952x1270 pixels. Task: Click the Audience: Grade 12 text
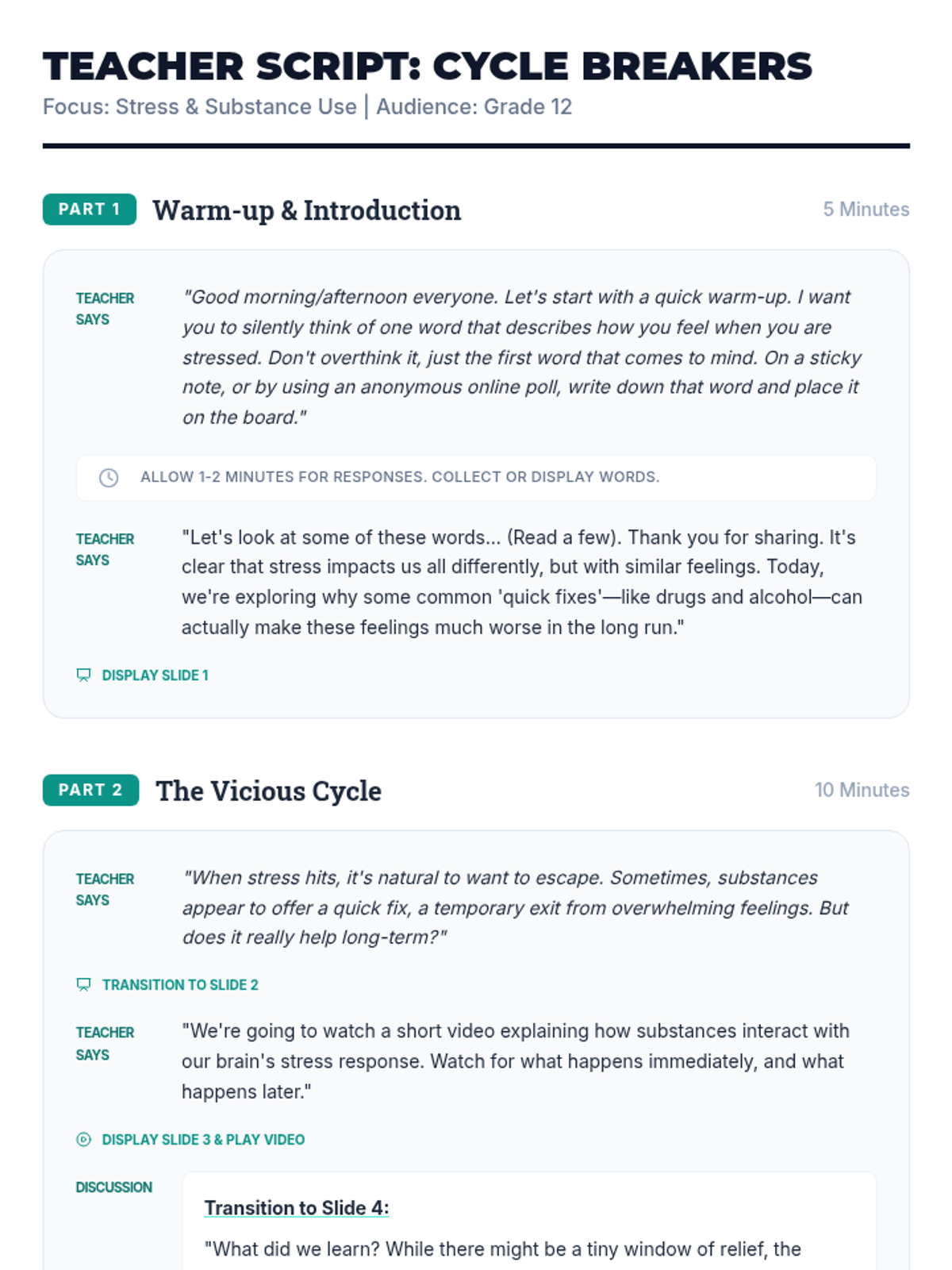click(474, 107)
